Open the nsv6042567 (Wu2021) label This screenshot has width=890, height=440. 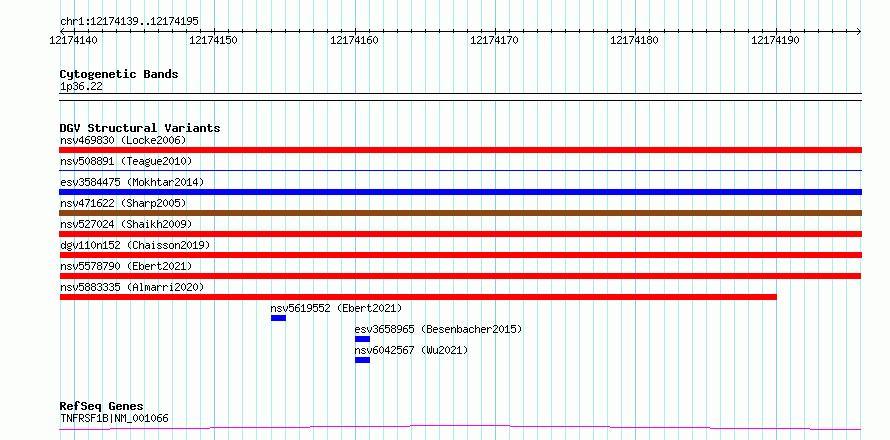pyautogui.click(x=412, y=350)
